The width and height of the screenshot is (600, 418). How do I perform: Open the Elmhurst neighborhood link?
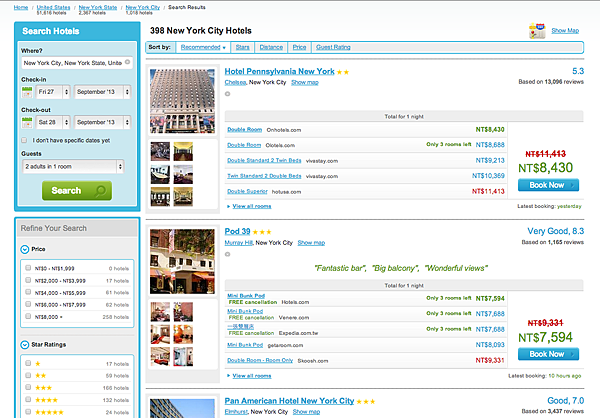pos(236,412)
